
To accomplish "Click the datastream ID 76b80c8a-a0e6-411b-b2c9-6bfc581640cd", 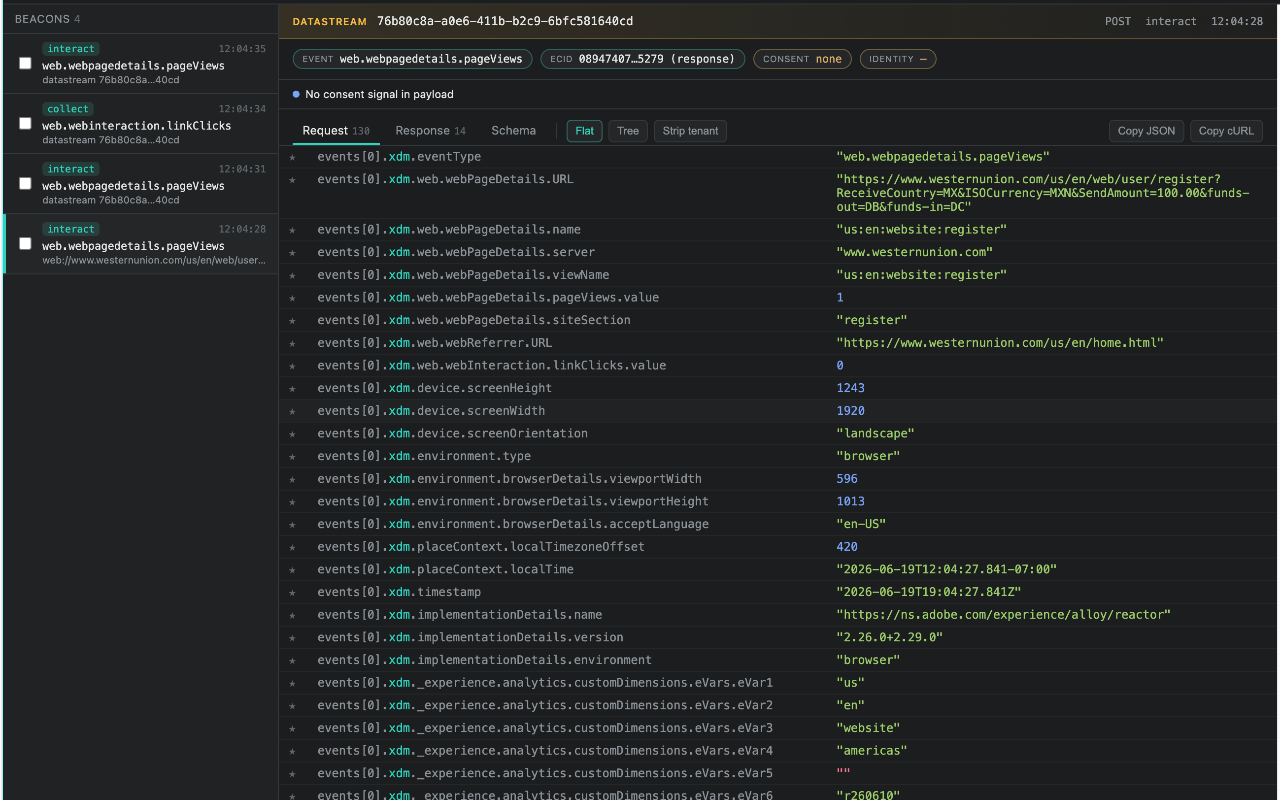I will point(504,21).
